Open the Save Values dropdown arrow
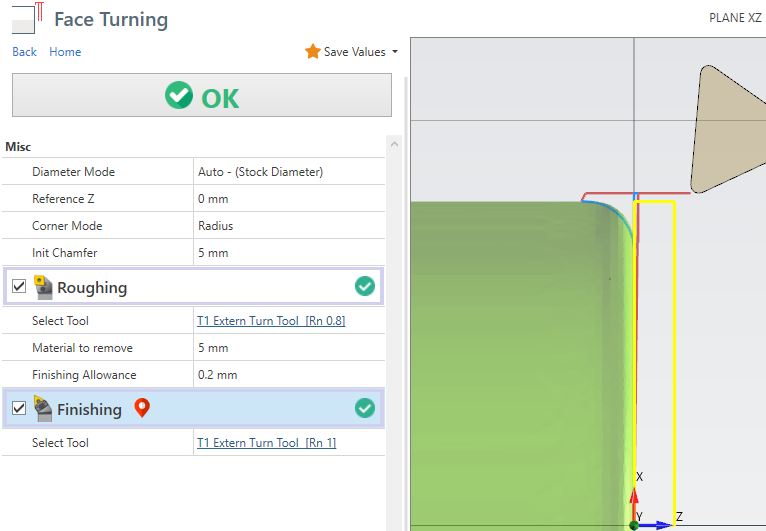766x531 pixels. (395, 52)
